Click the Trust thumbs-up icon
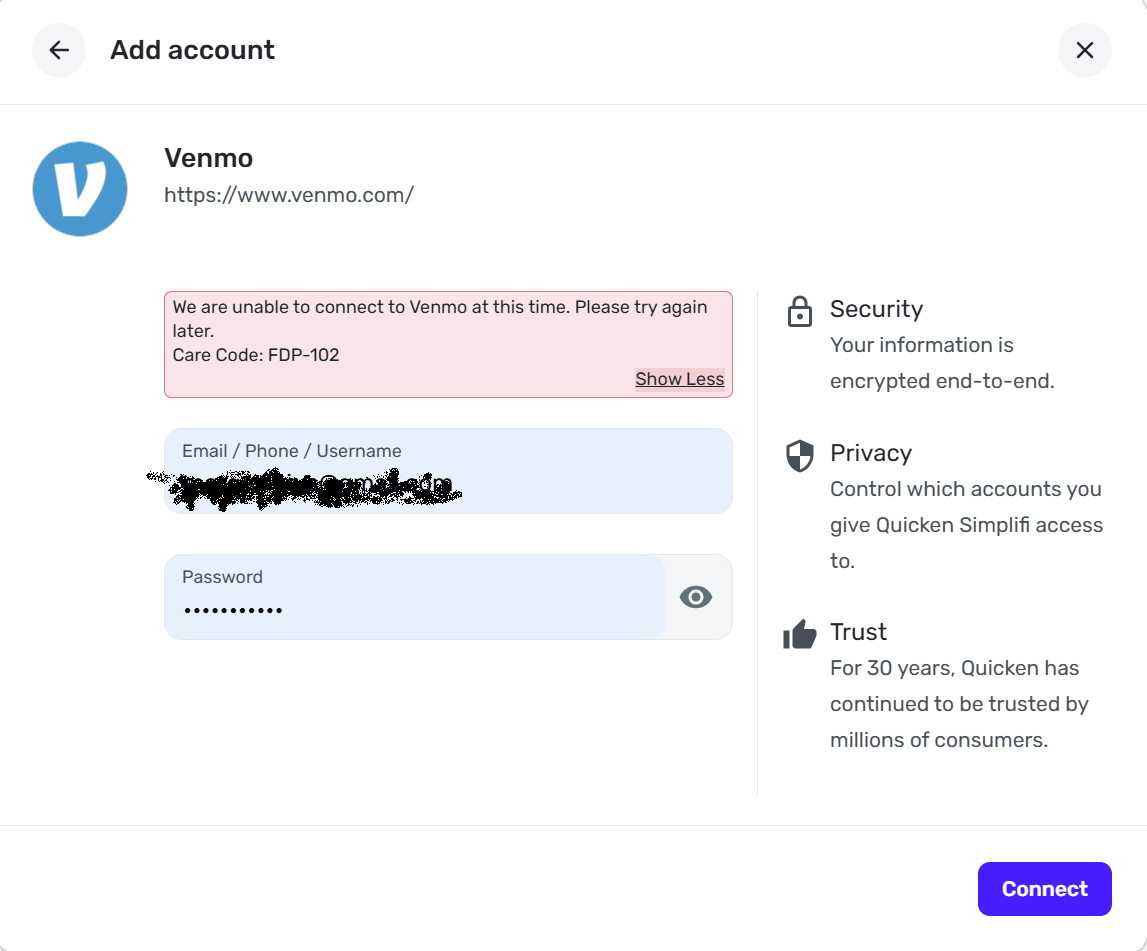The width and height of the screenshot is (1147, 951). 800,634
